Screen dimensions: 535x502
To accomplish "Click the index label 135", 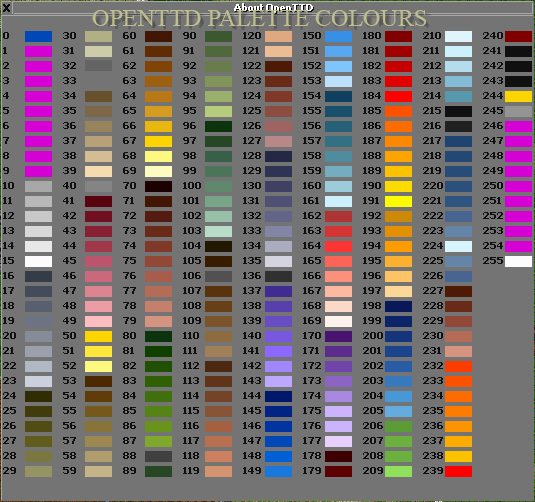I will click(x=252, y=261).
